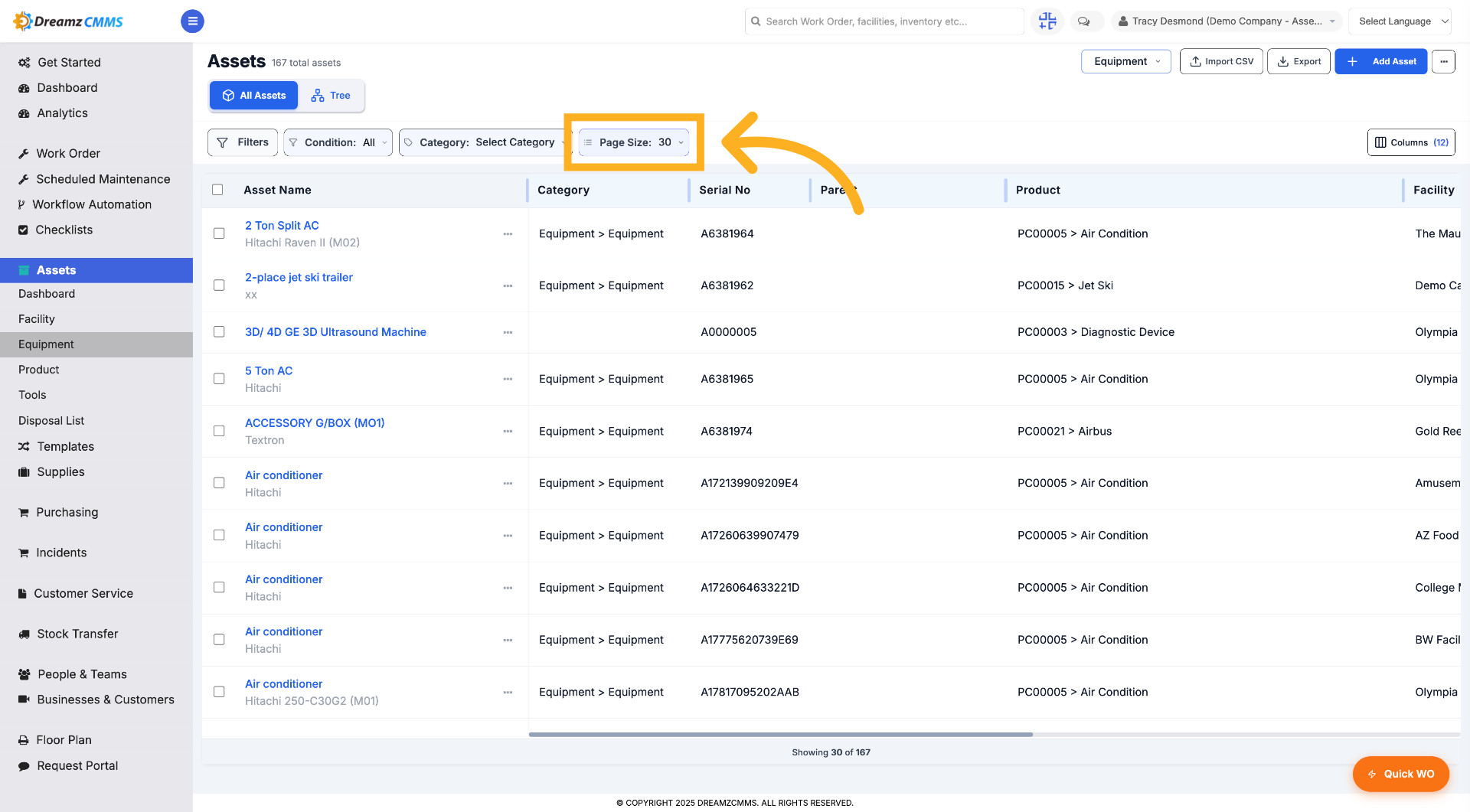Image resolution: width=1470 pixels, height=812 pixels.
Task: Click the Businesses & Customers video icon
Action: coord(24,699)
